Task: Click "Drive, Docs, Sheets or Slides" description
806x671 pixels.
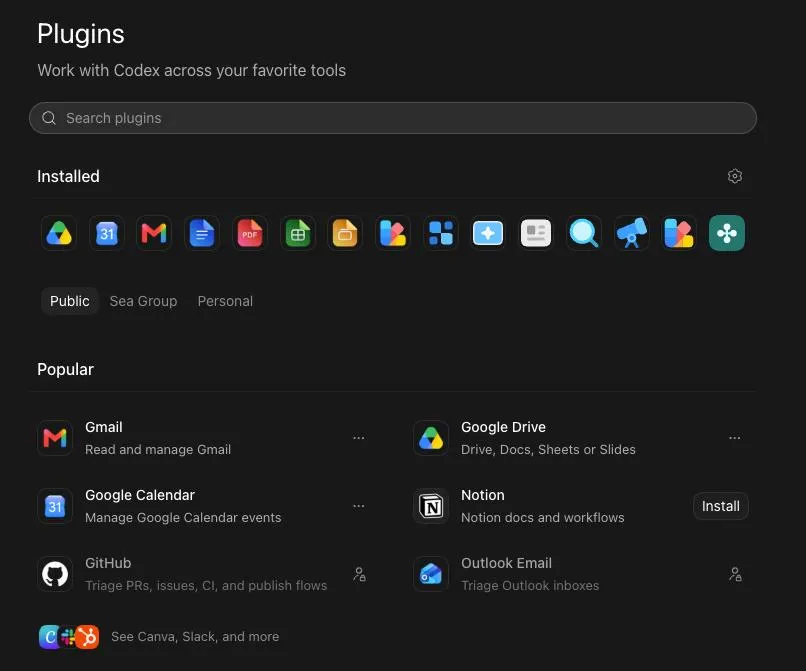Action: [548, 450]
